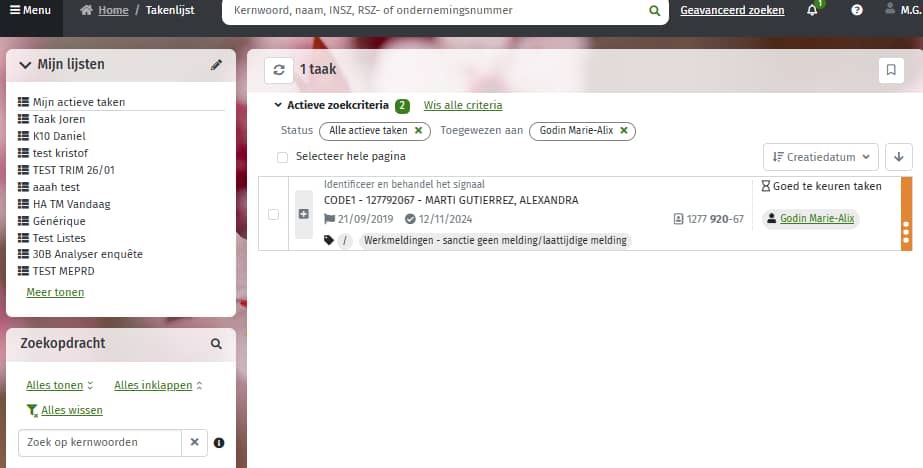Click the keyword info icon

coord(219,443)
